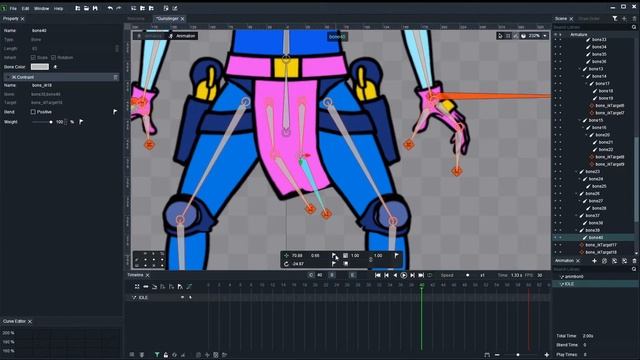The image size is (640, 360).
Task: Step to the next keyframe
Action: point(412,276)
